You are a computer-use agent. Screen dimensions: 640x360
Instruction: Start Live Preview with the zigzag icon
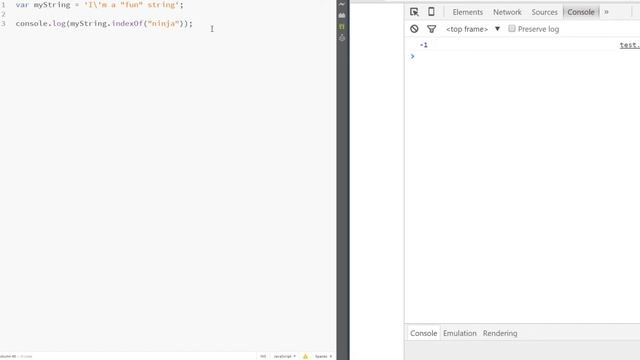pyautogui.click(x=342, y=4)
